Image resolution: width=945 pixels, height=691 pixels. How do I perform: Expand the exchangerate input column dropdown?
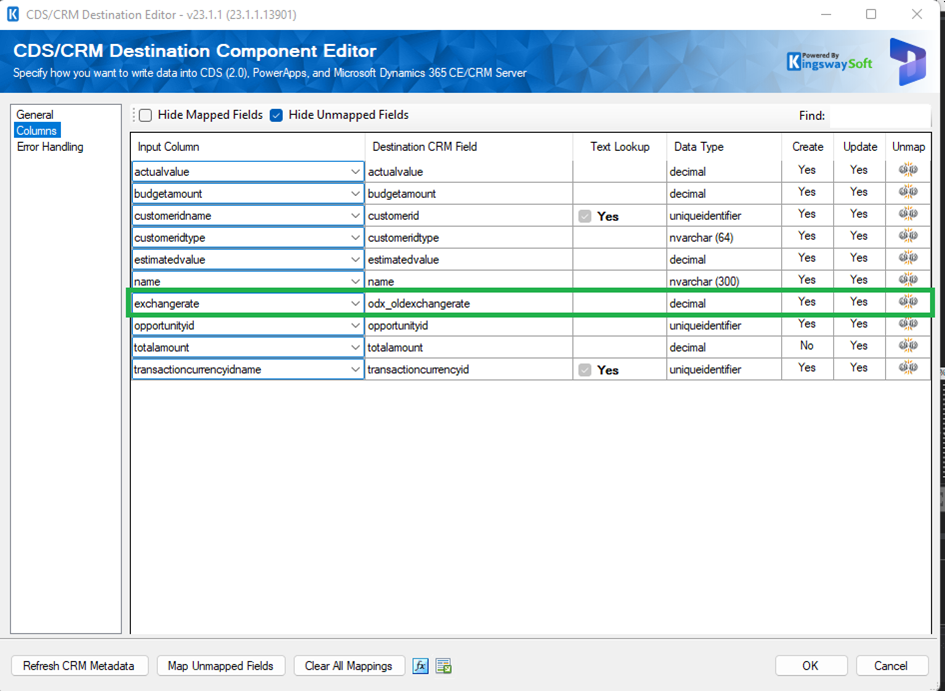point(355,304)
